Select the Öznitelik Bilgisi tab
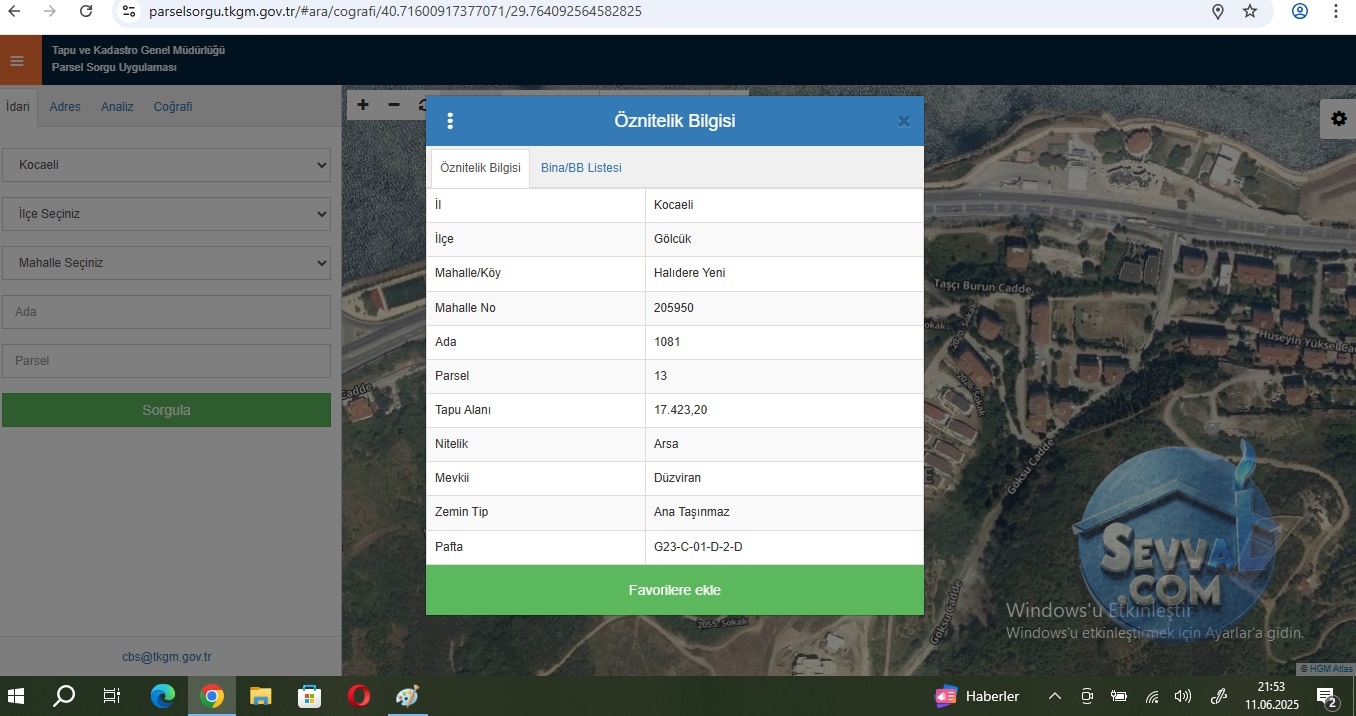This screenshot has height=716, width=1356. [480, 168]
